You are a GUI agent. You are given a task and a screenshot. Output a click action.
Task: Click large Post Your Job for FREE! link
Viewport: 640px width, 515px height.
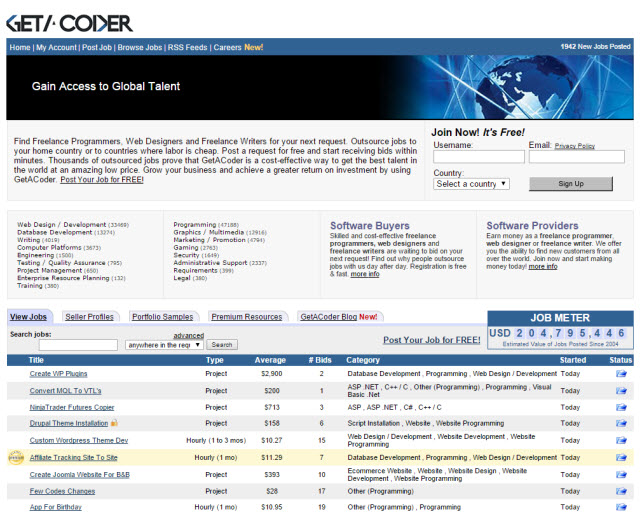click(431, 340)
